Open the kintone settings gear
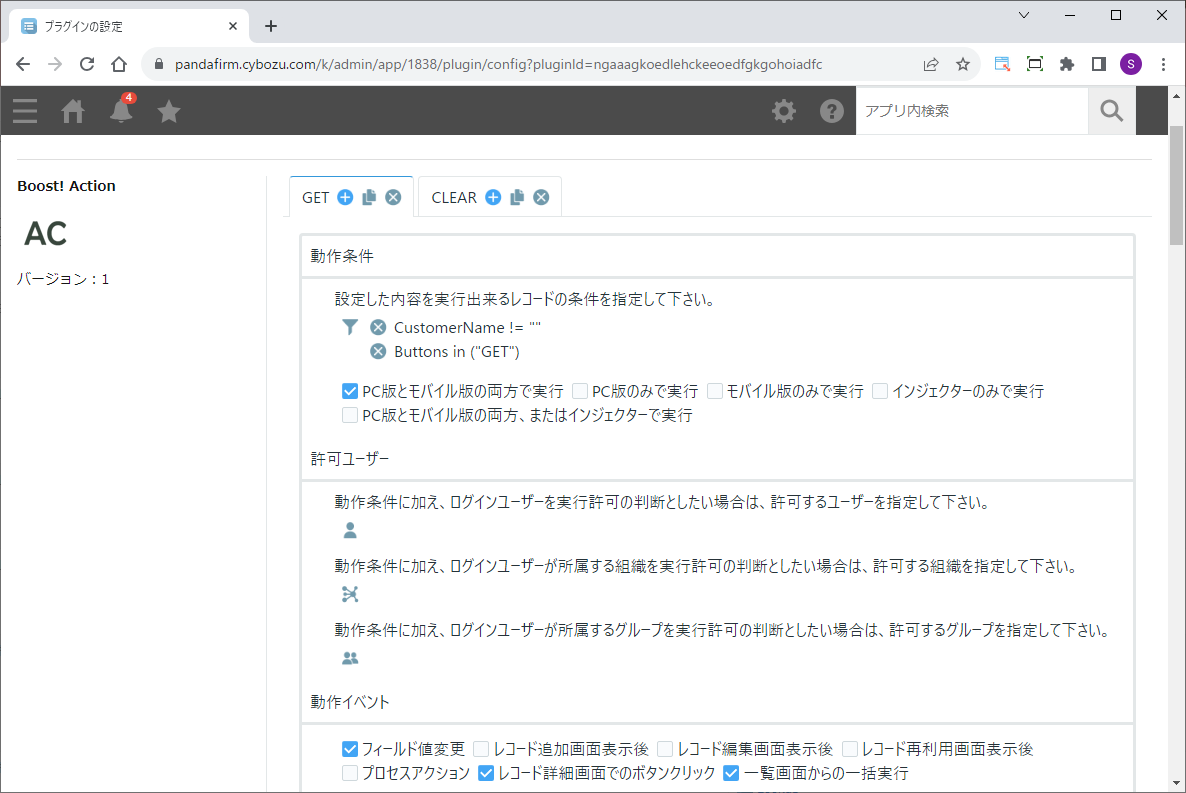 click(784, 111)
